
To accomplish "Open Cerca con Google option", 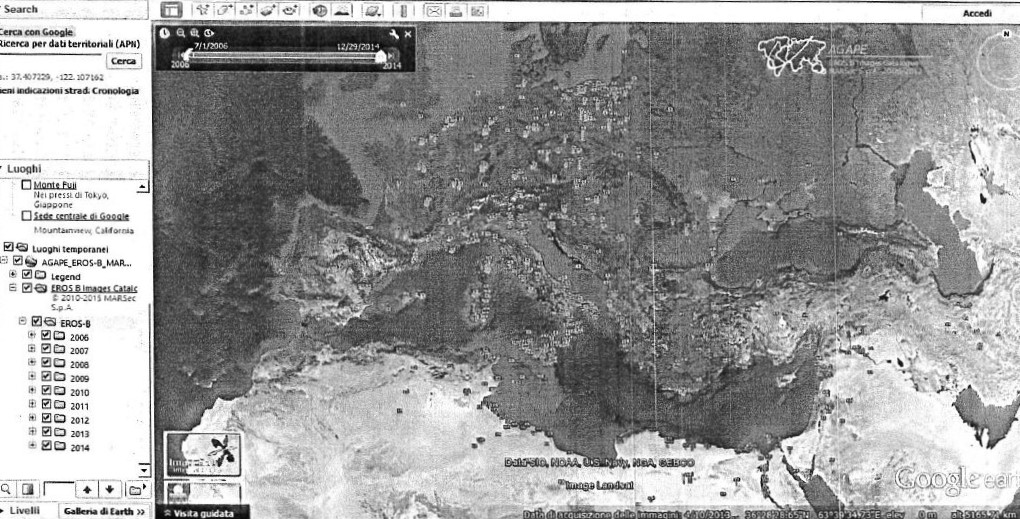I will point(36,32).
